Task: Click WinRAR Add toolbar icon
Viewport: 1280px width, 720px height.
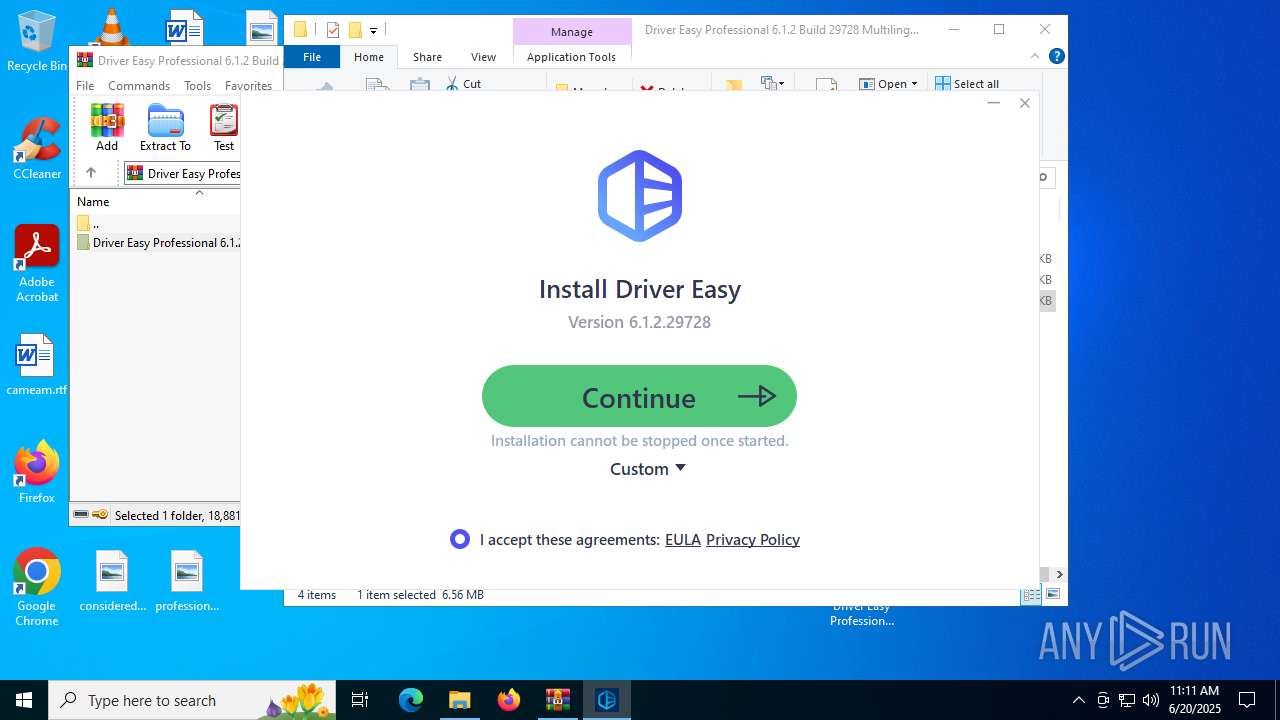Action: [107, 128]
